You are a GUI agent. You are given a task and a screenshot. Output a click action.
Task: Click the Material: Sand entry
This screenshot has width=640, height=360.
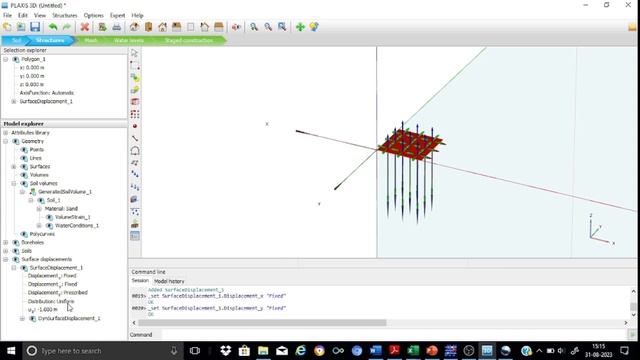pyautogui.click(x=61, y=209)
